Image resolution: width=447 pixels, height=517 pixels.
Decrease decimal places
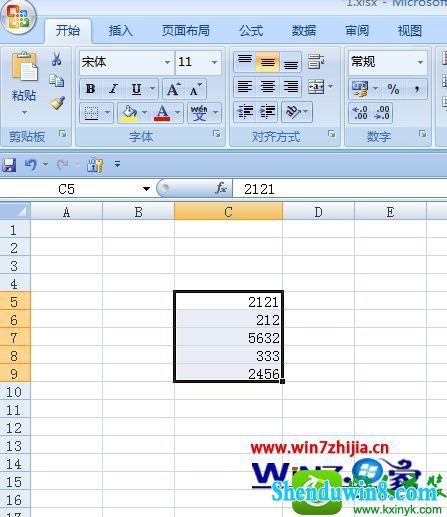[x=382, y=113]
